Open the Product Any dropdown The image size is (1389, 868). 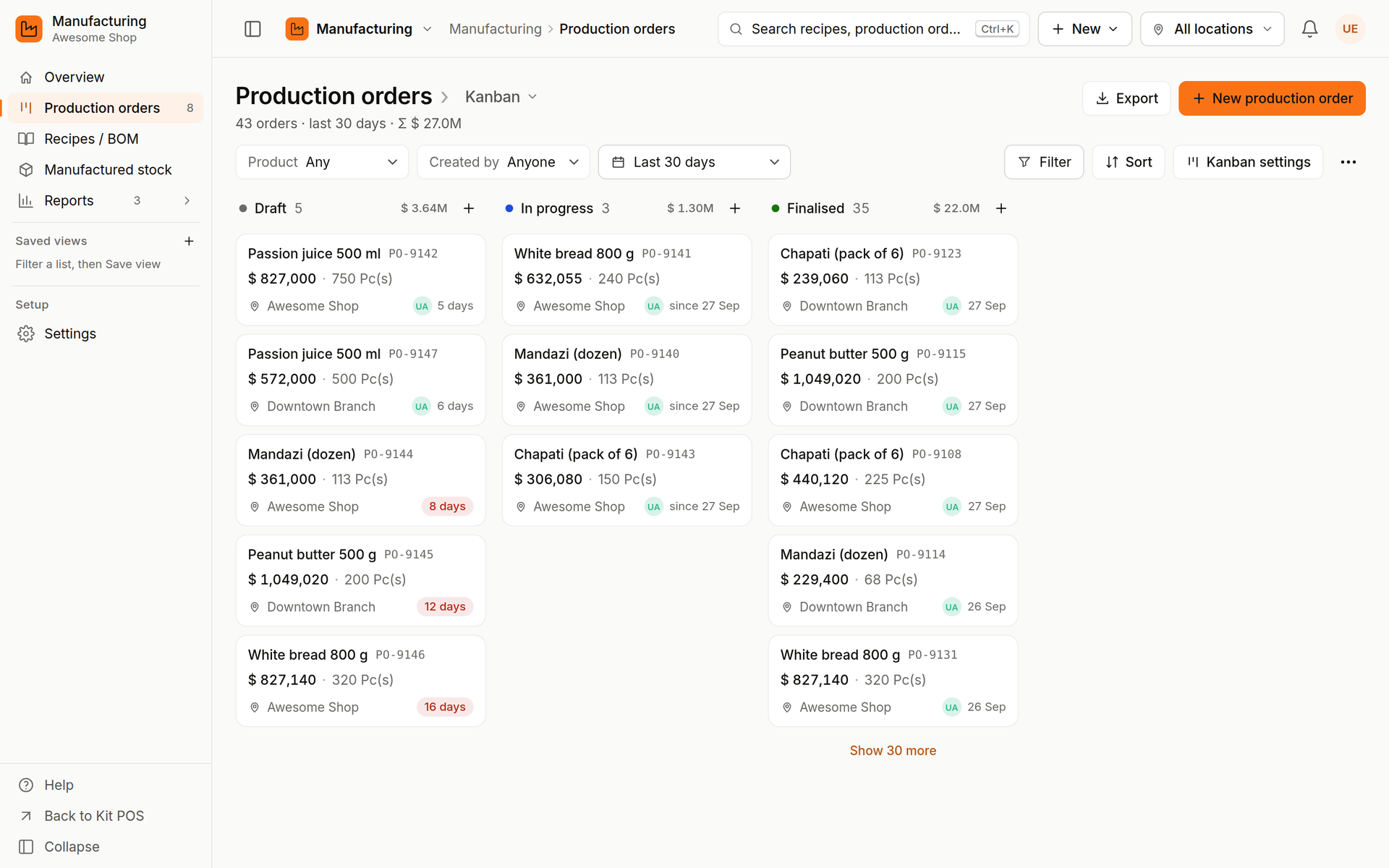[322, 162]
